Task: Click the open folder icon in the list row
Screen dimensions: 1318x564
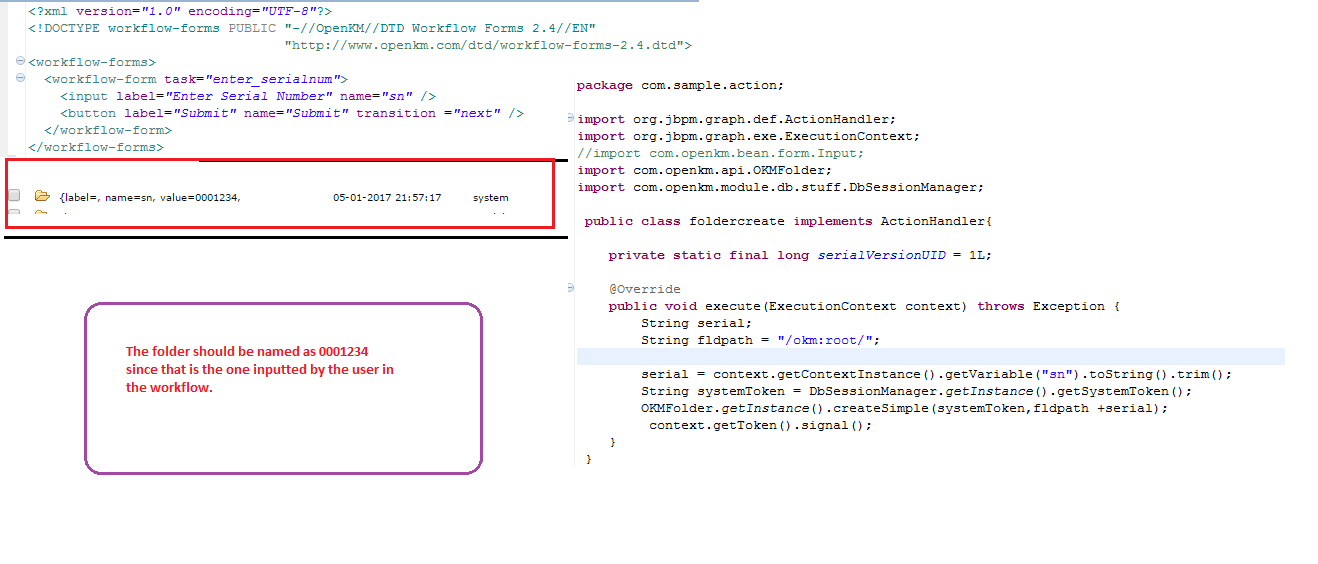Action: pos(42,197)
